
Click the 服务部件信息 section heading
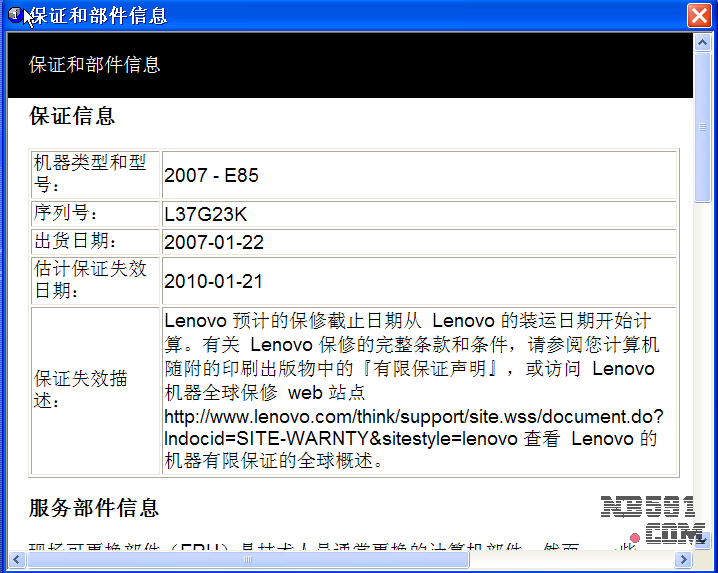point(94,508)
